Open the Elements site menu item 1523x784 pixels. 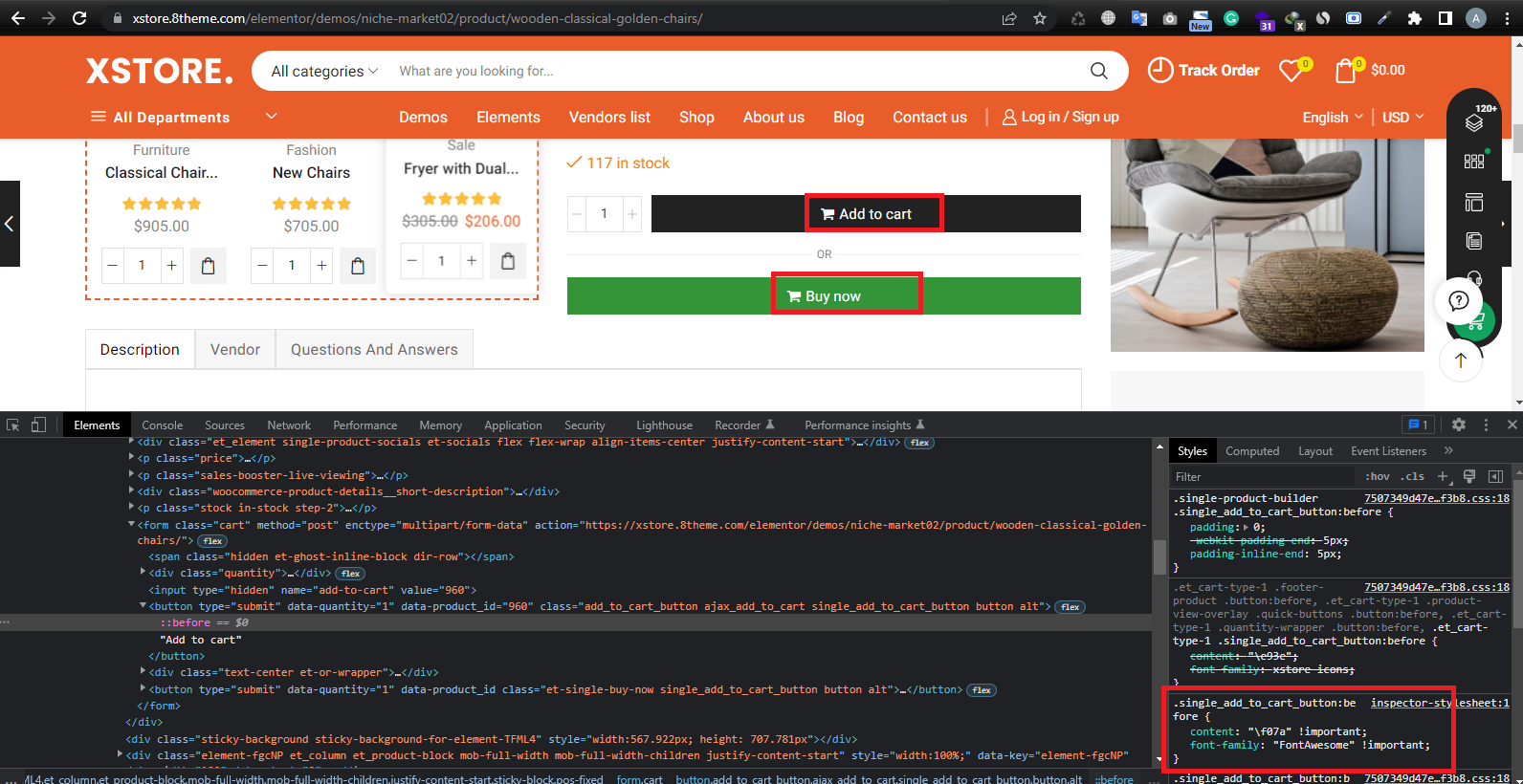point(508,117)
